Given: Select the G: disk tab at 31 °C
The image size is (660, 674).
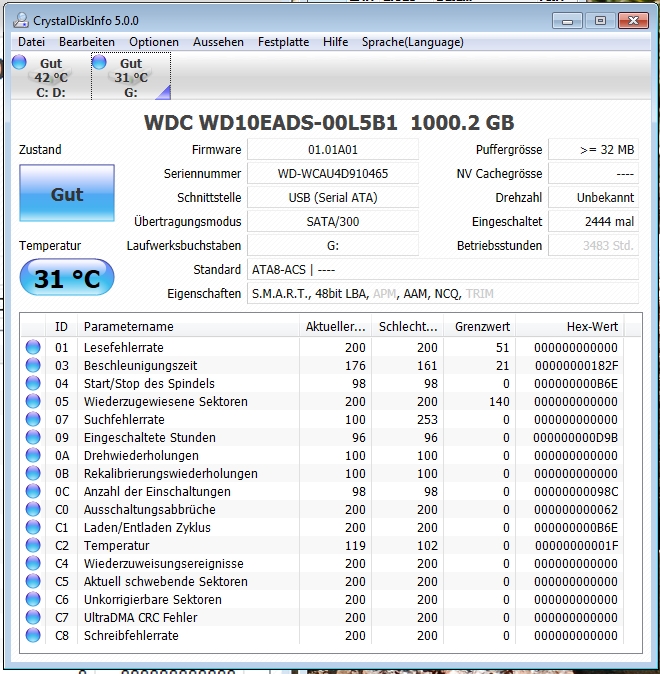Looking at the screenshot, I should [x=131, y=77].
